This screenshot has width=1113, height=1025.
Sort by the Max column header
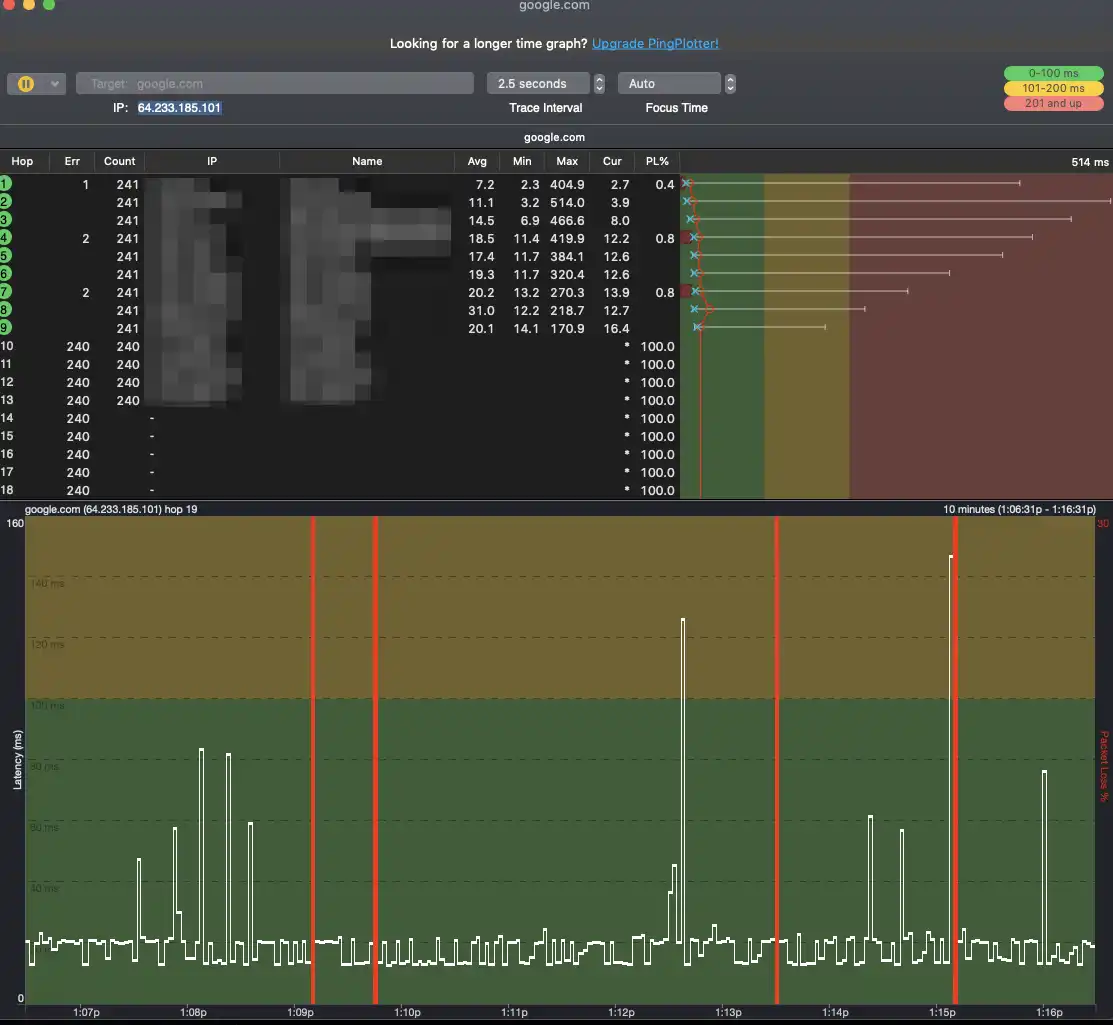tap(566, 161)
